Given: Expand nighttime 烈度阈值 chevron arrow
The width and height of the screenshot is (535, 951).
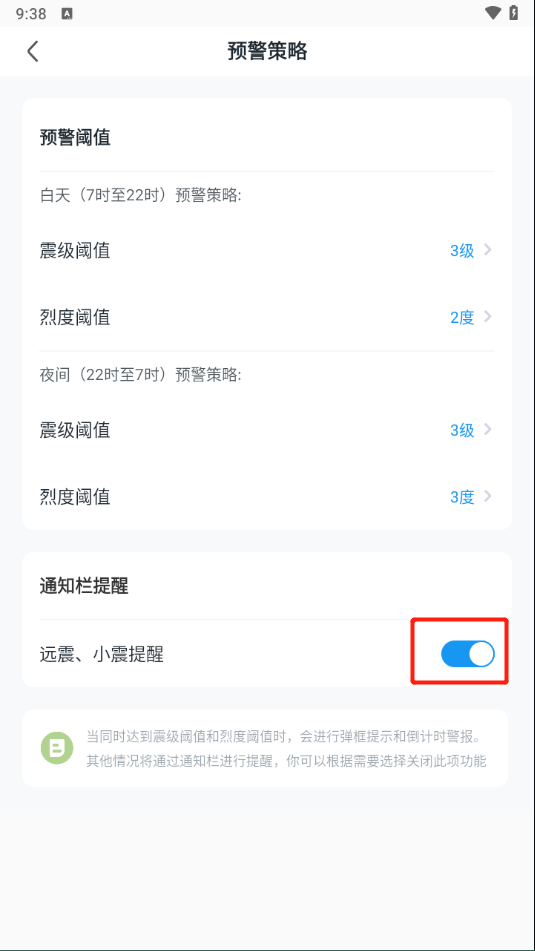Looking at the screenshot, I should point(488,497).
